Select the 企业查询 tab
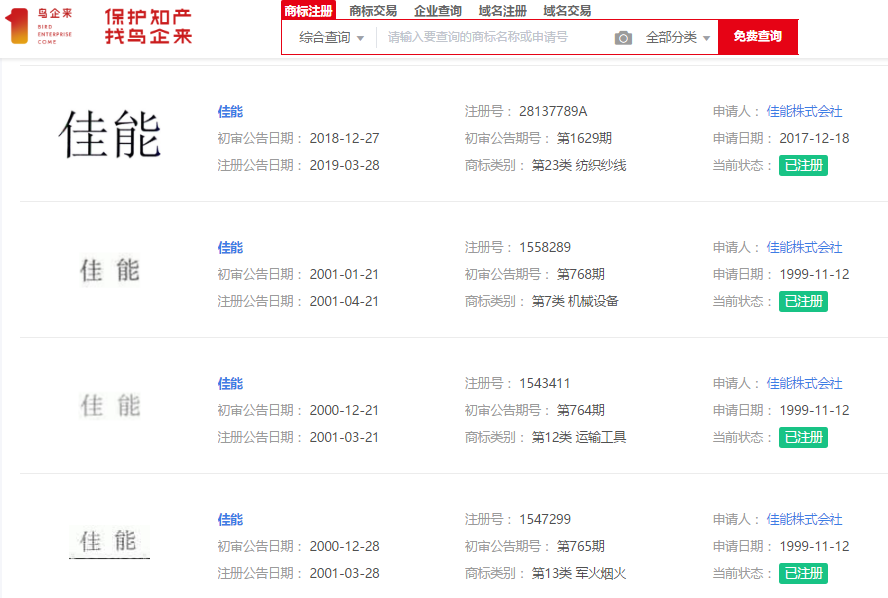 pyautogui.click(x=438, y=11)
